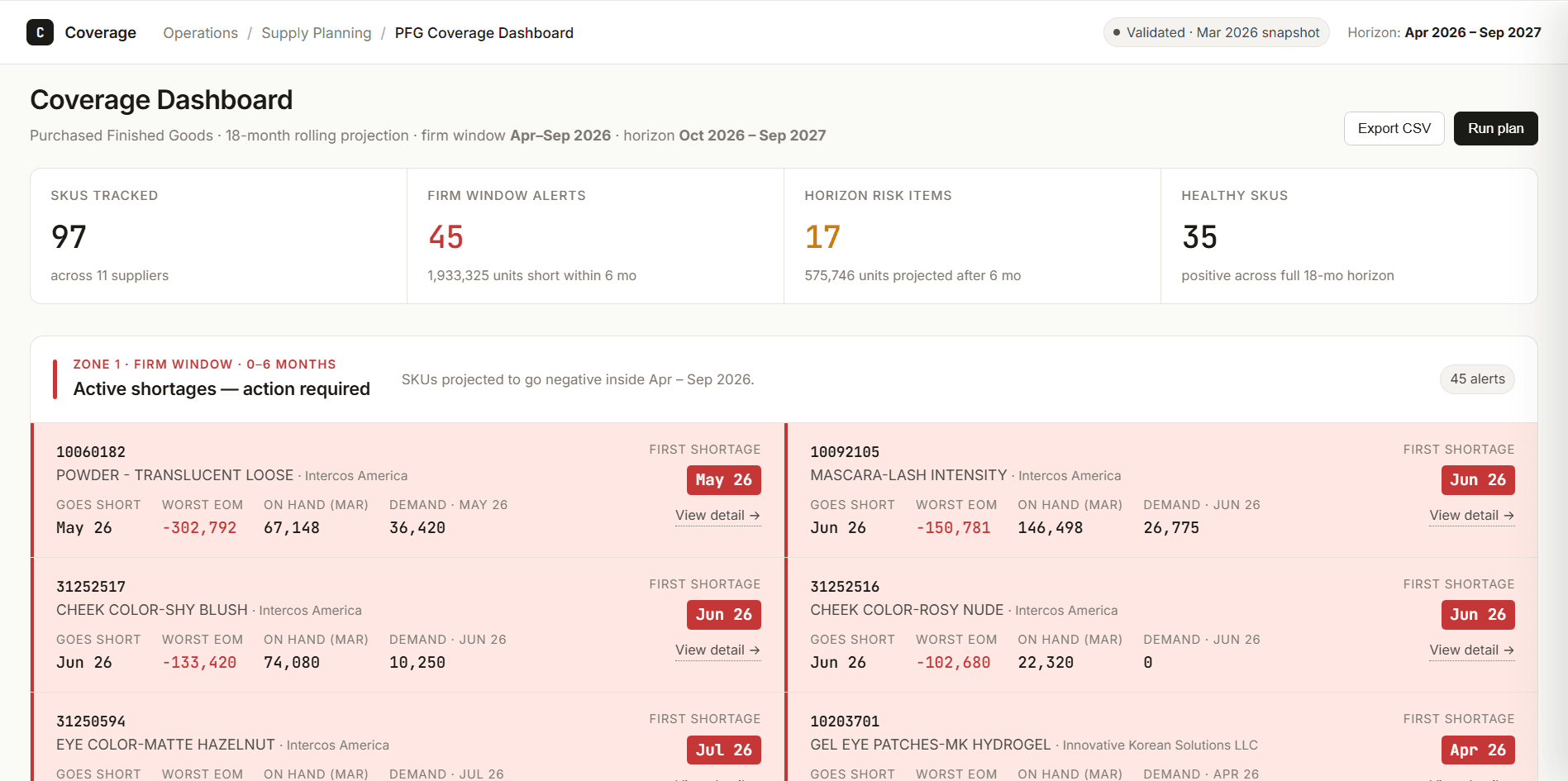Select SKU number 31252516

tap(845, 587)
